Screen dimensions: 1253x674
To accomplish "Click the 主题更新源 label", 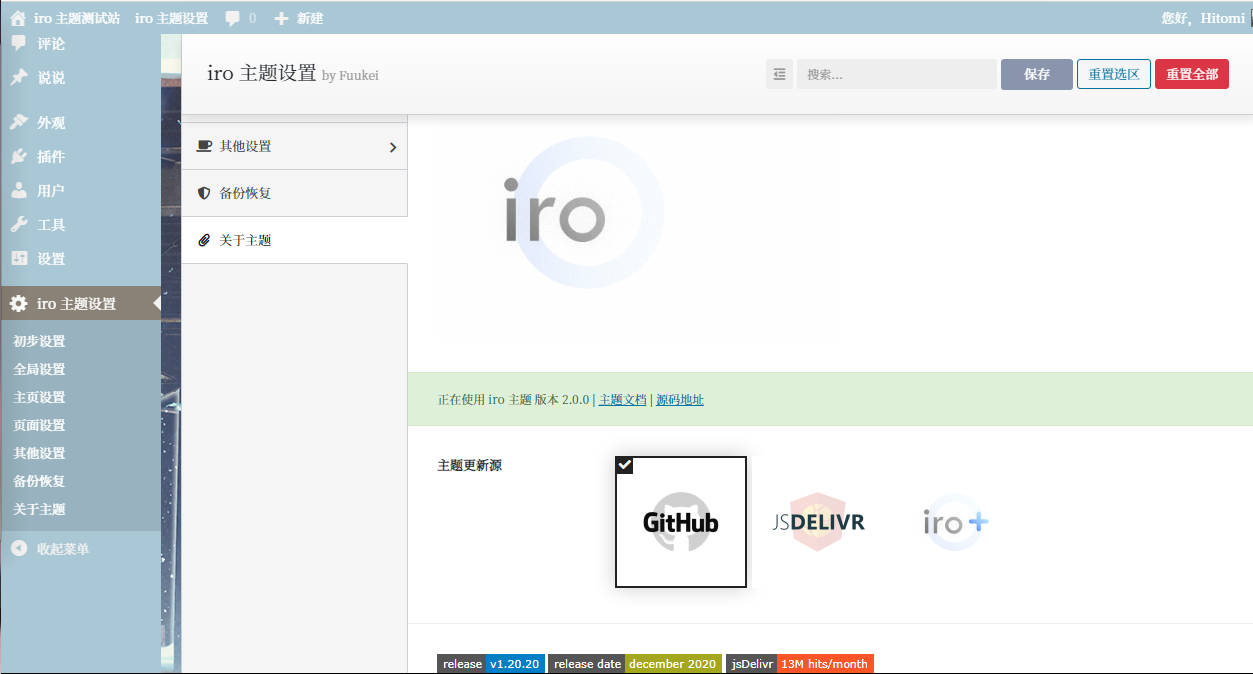I will click(x=469, y=465).
